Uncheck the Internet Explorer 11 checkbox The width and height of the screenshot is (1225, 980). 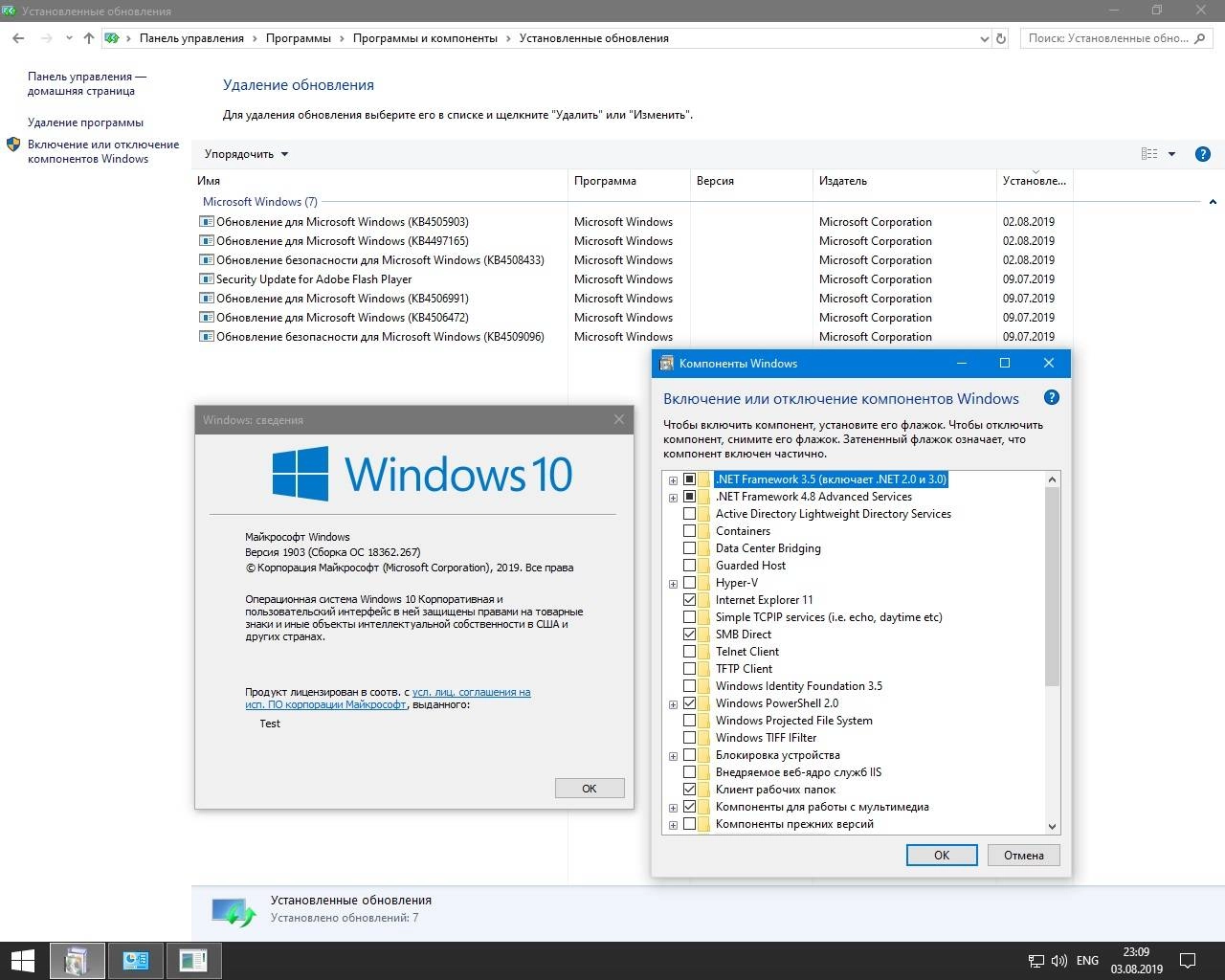pos(689,599)
